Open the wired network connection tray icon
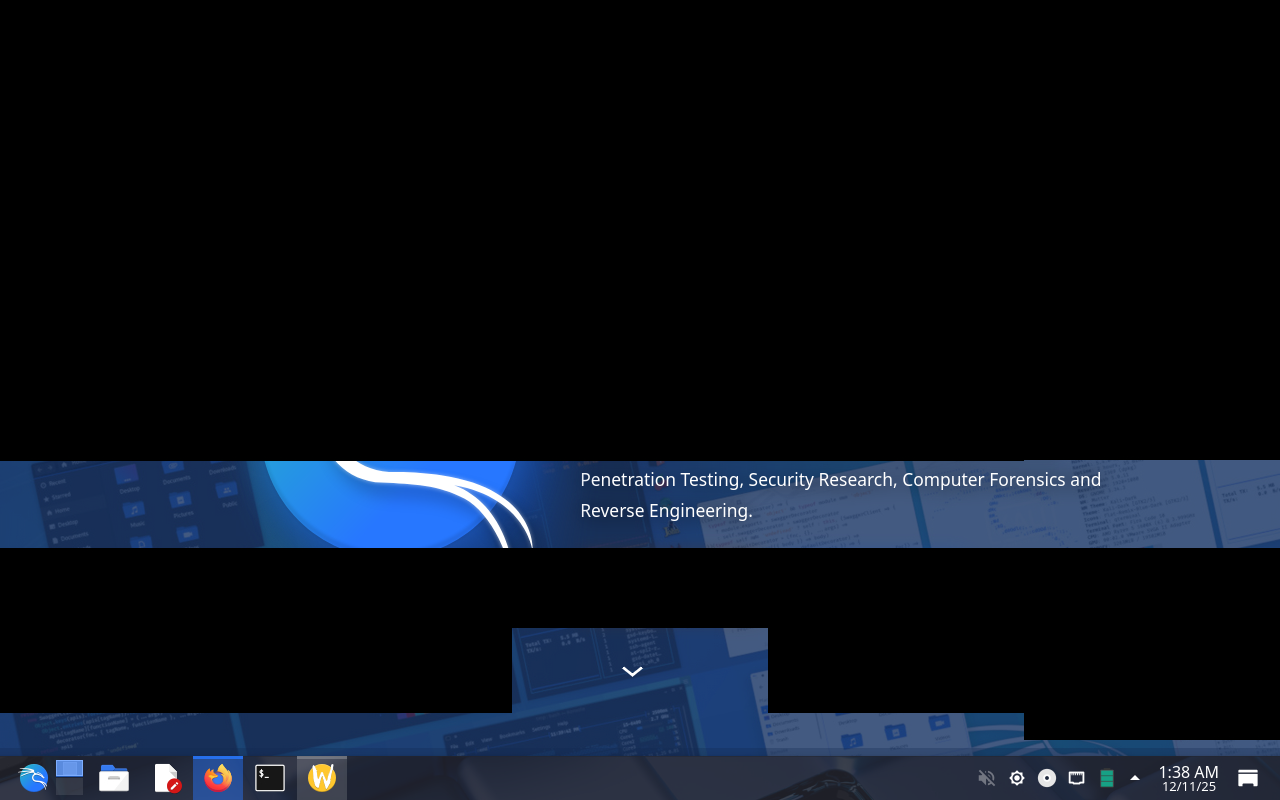Screen dimensions: 1280x800 click(1076, 778)
